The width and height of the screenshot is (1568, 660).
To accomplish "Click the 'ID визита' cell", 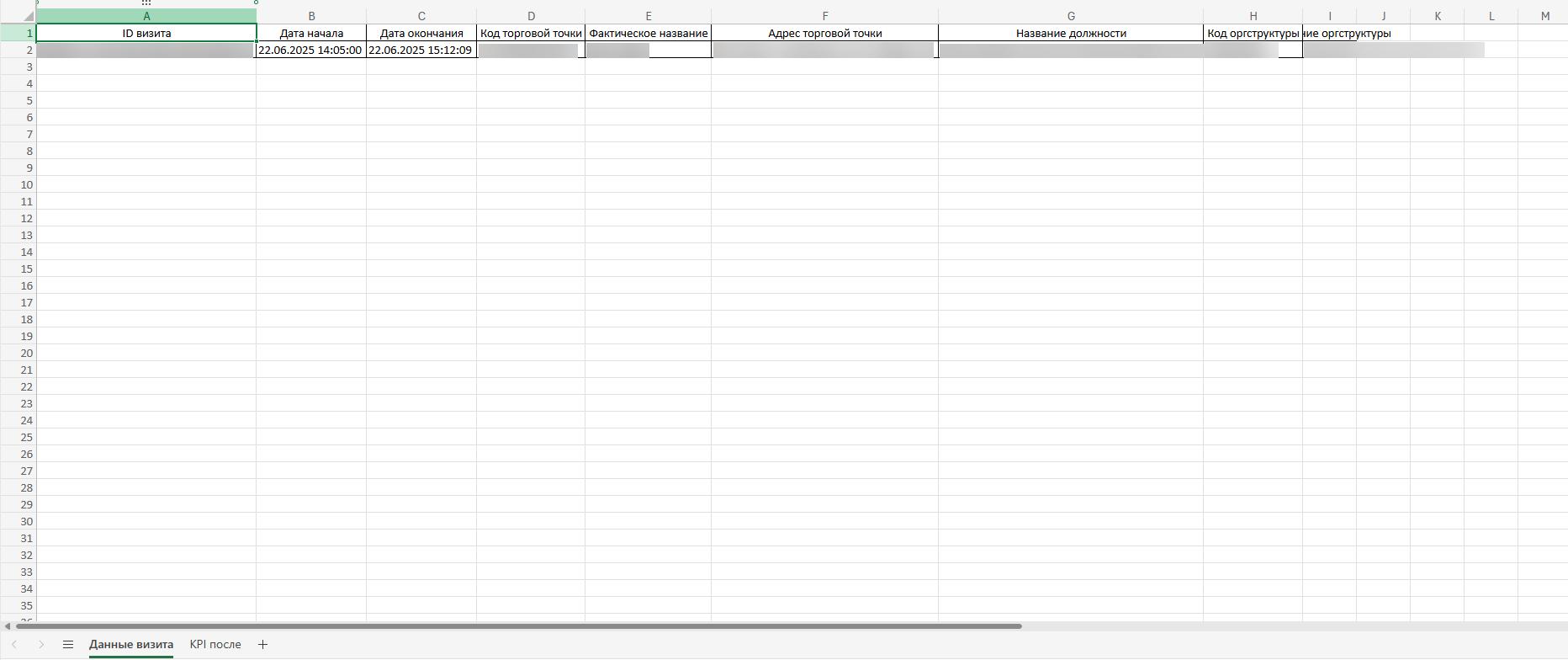I will tap(146, 33).
